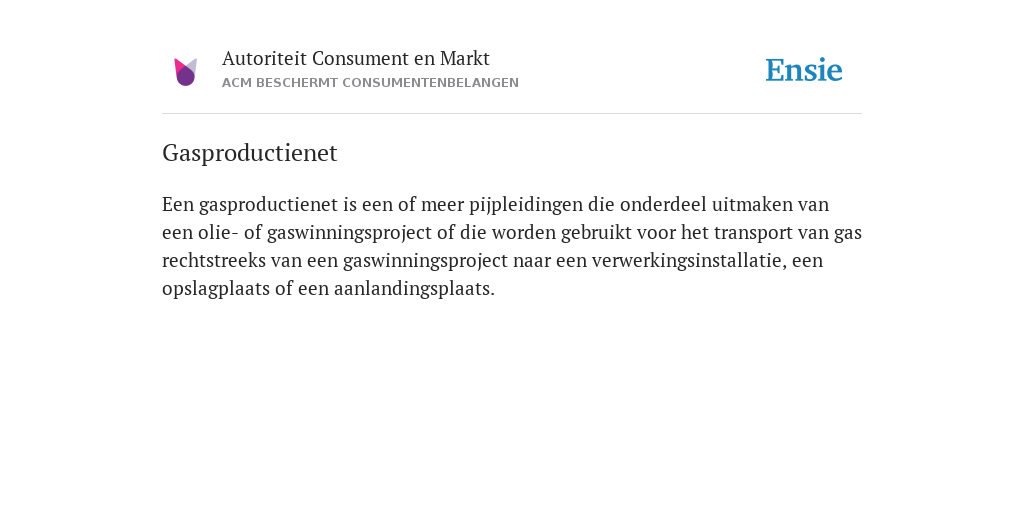
Task: Click the word aanlandingsplaats at paragraph end
Action: coord(414,289)
